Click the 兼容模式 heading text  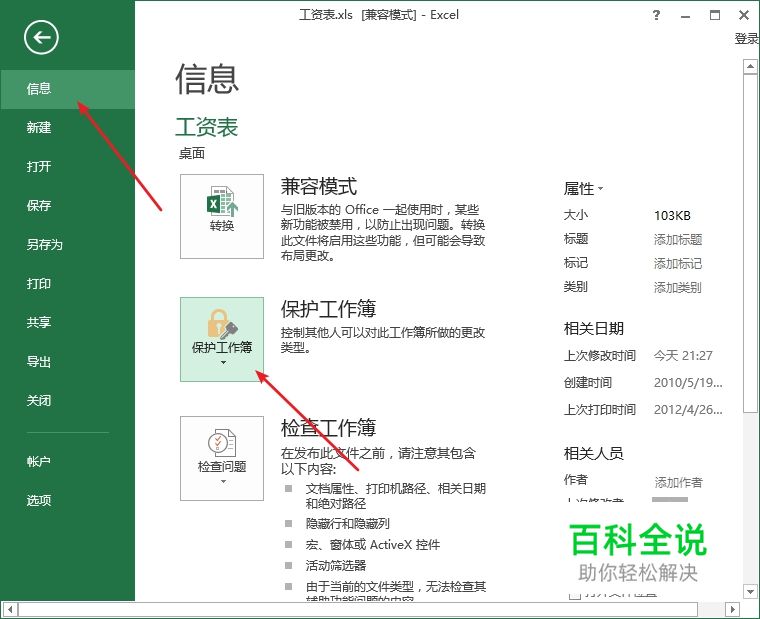[319, 186]
